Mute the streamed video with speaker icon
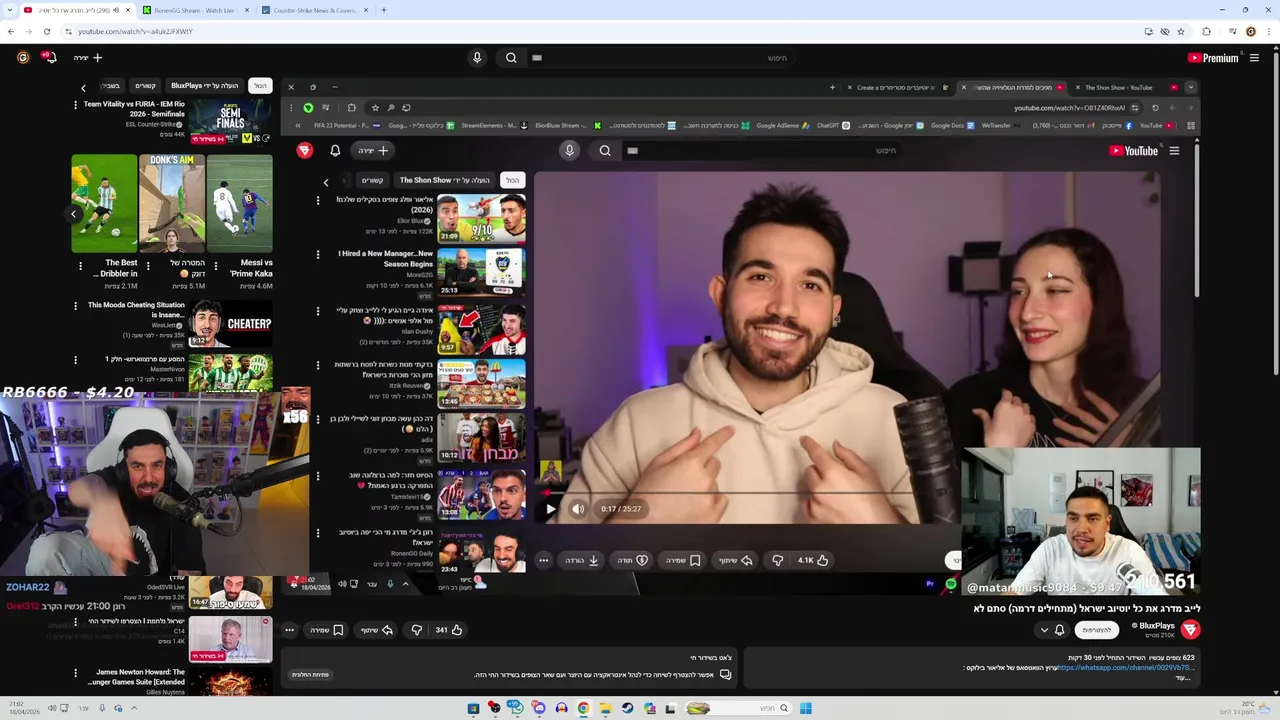This screenshot has height=720, width=1280. (x=578, y=509)
